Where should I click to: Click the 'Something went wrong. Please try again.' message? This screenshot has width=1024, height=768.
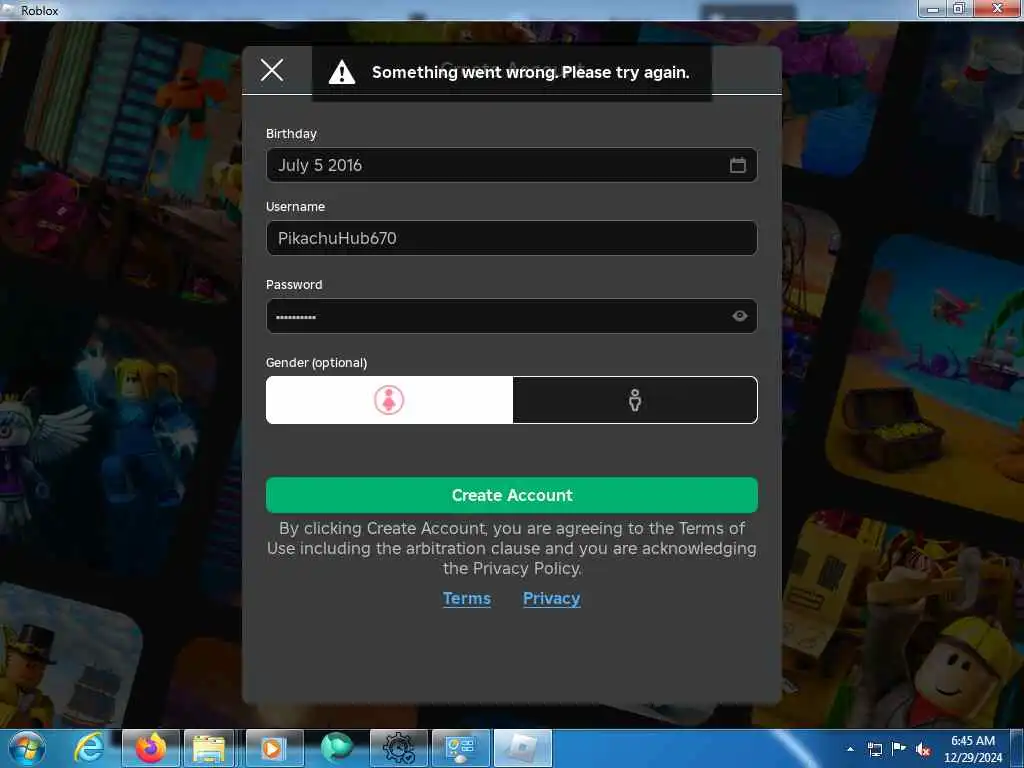click(530, 72)
